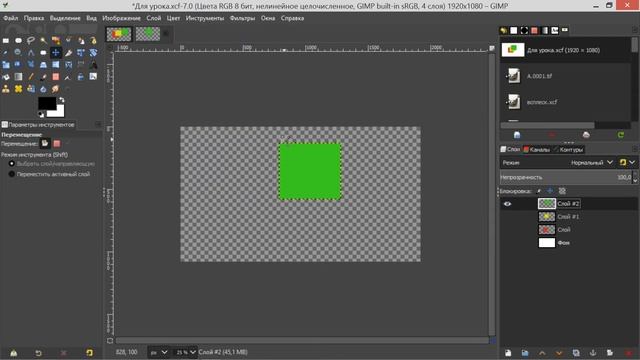Toggle lock pixels for the layer
The image size is (640, 360).
pos(538,191)
